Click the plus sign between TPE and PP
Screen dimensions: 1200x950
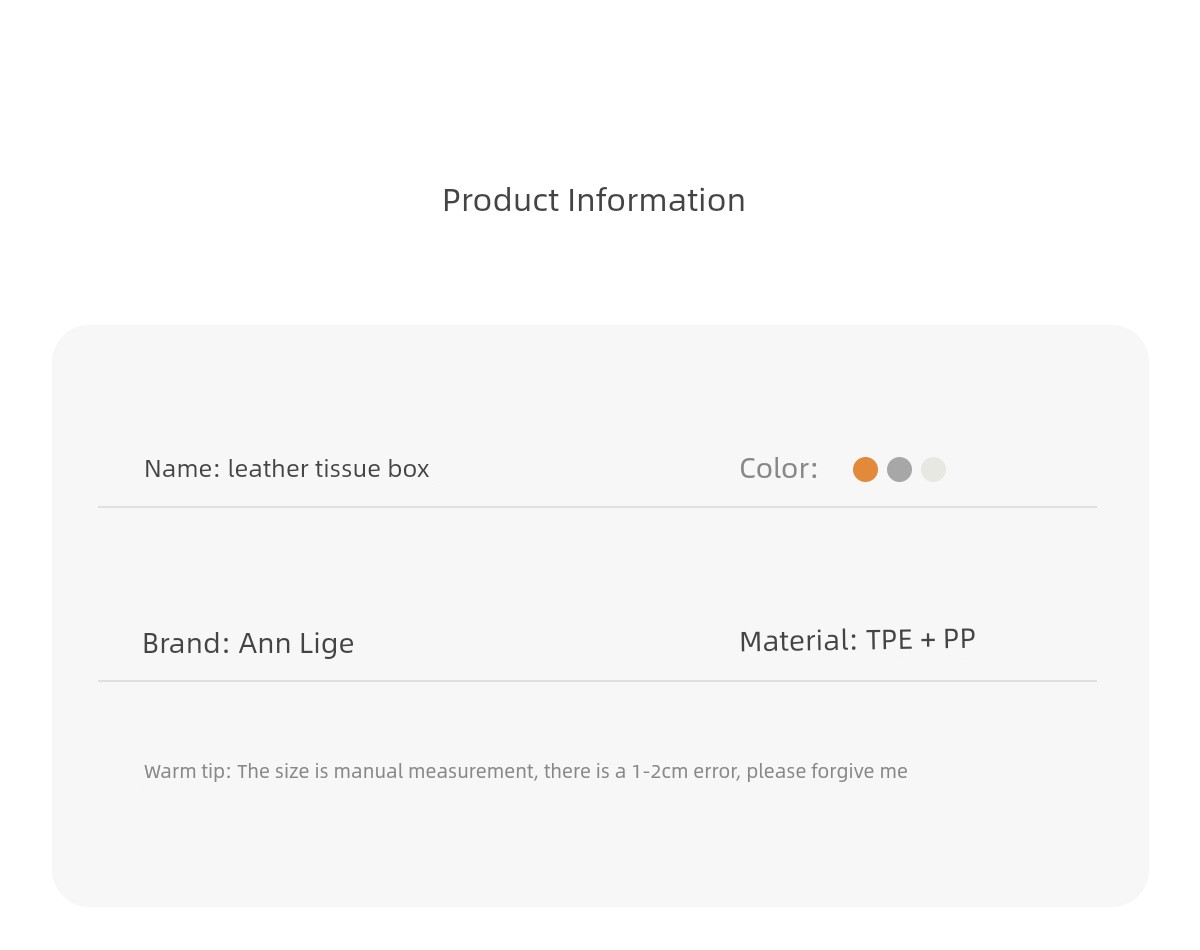[928, 641]
